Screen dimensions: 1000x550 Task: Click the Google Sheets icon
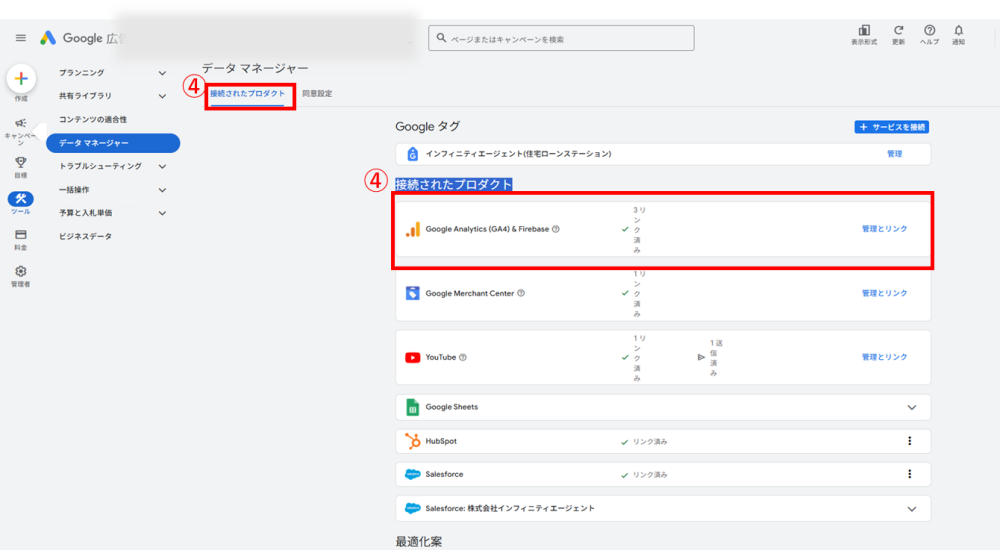coord(413,407)
